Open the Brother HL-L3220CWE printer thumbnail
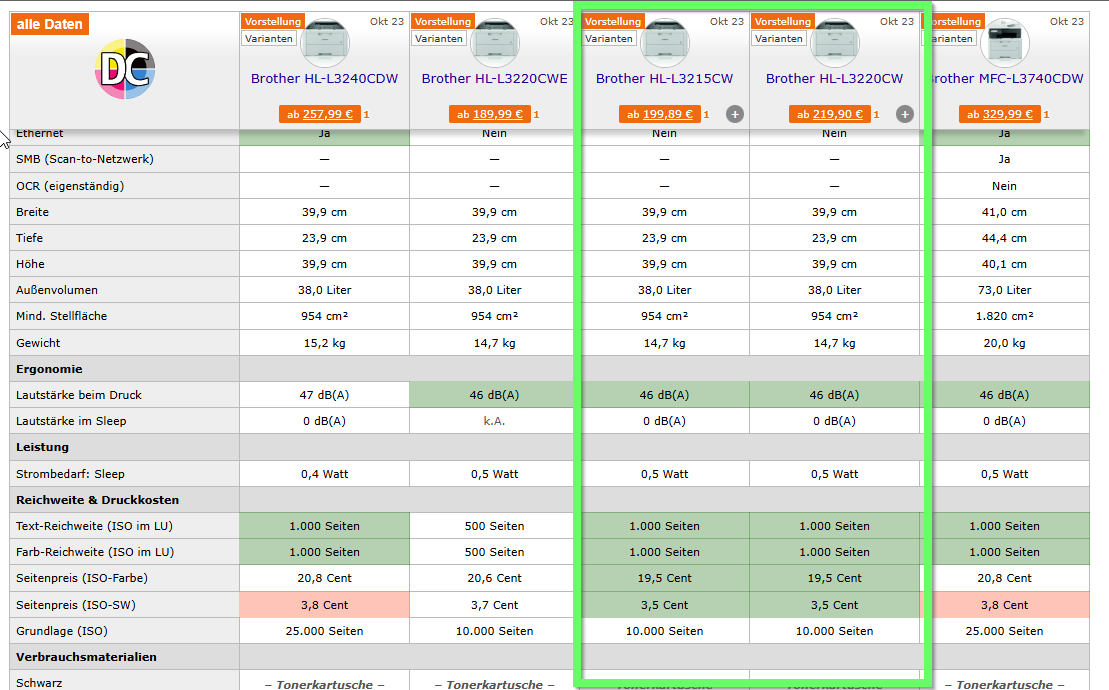1109x690 pixels. [x=495, y=43]
